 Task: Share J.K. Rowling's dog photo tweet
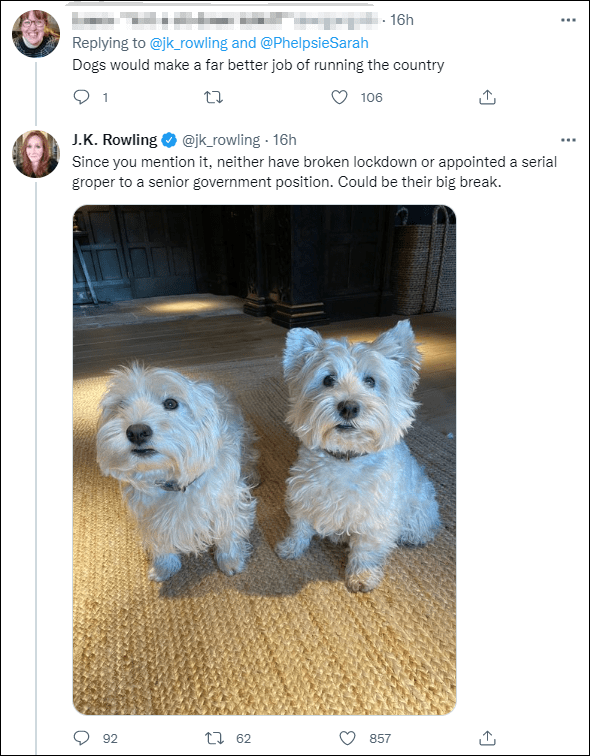click(x=487, y=737)
